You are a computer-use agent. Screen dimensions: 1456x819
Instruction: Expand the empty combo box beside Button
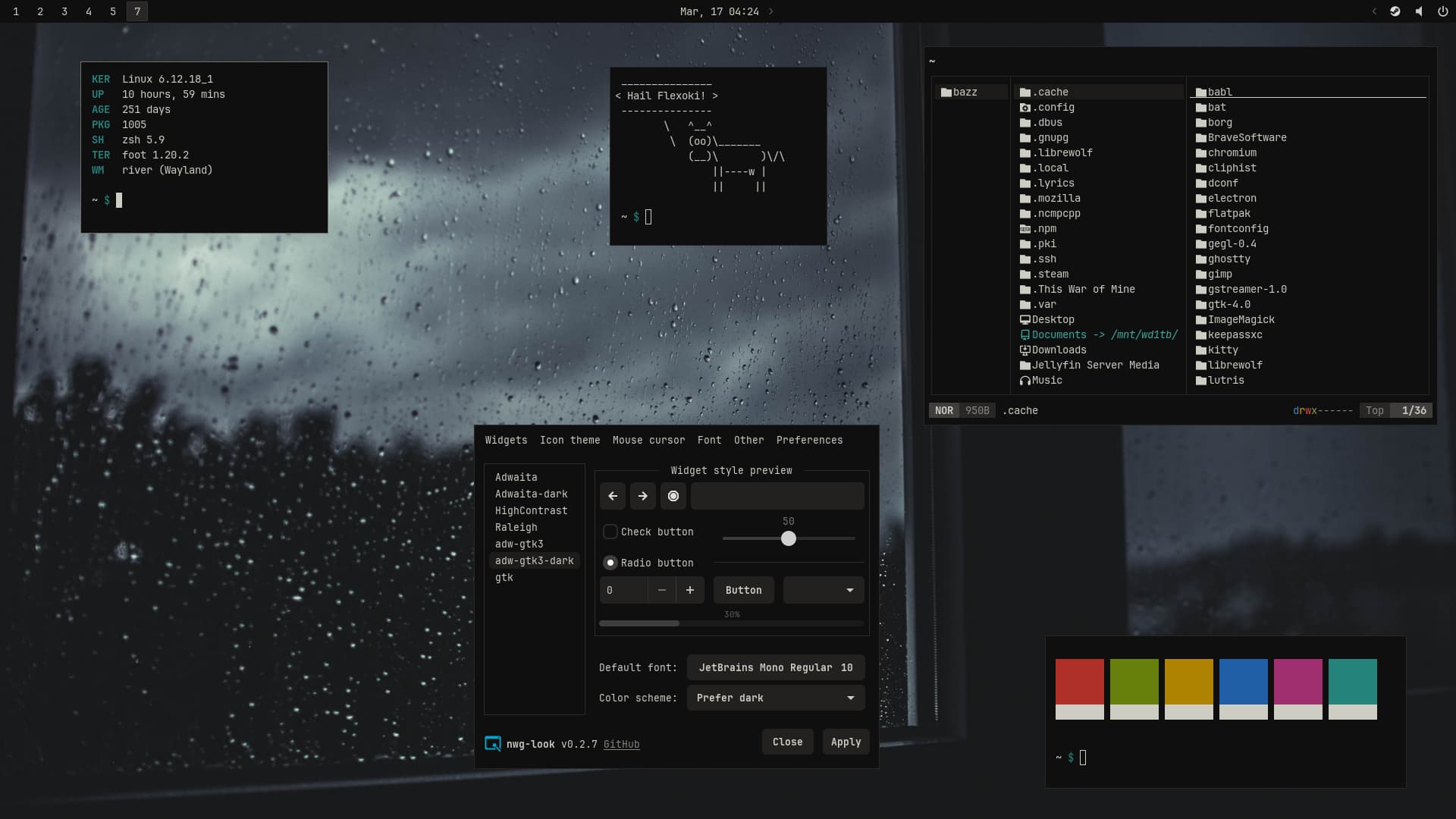(824, 590)
